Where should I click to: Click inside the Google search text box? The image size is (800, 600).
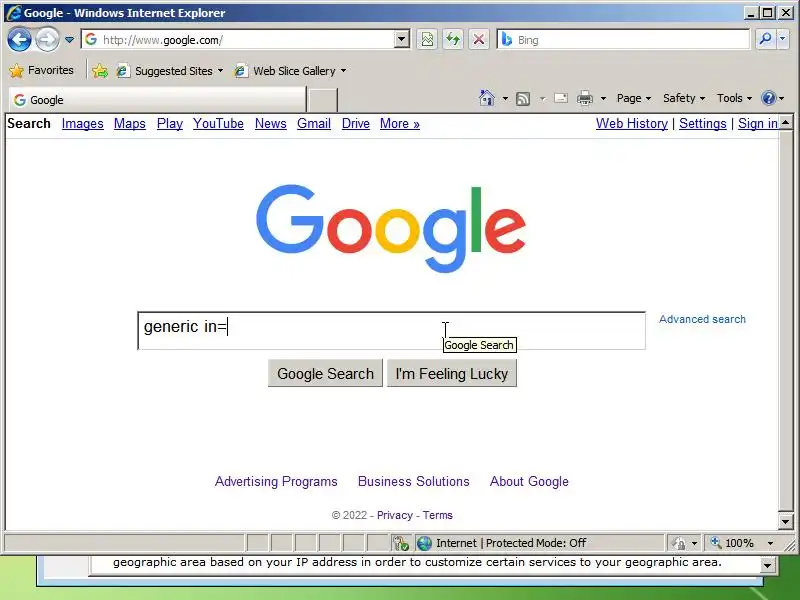coord(391,331)
